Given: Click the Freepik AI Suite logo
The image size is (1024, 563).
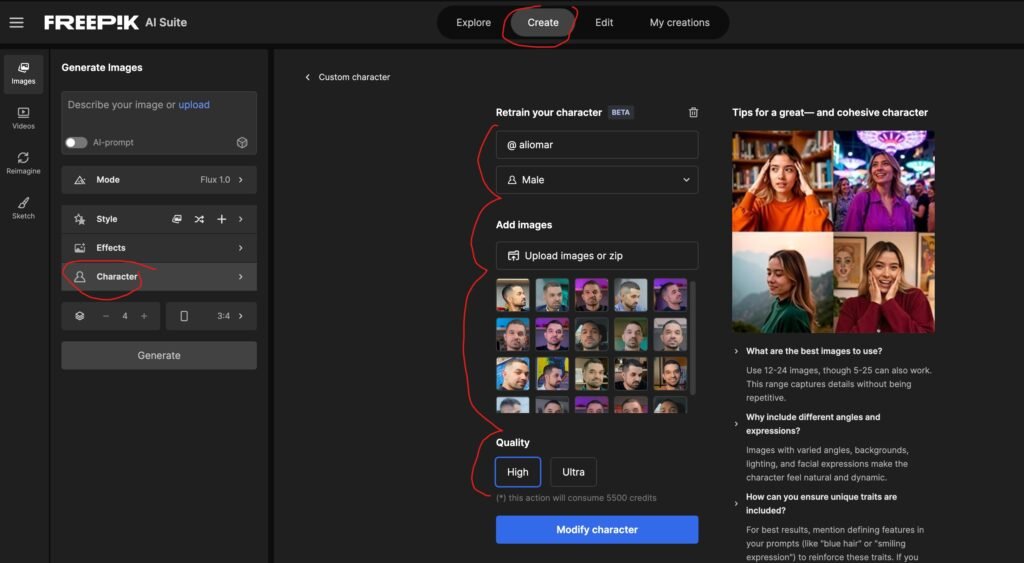Looking at the screenshot, I should click(116, 22).
